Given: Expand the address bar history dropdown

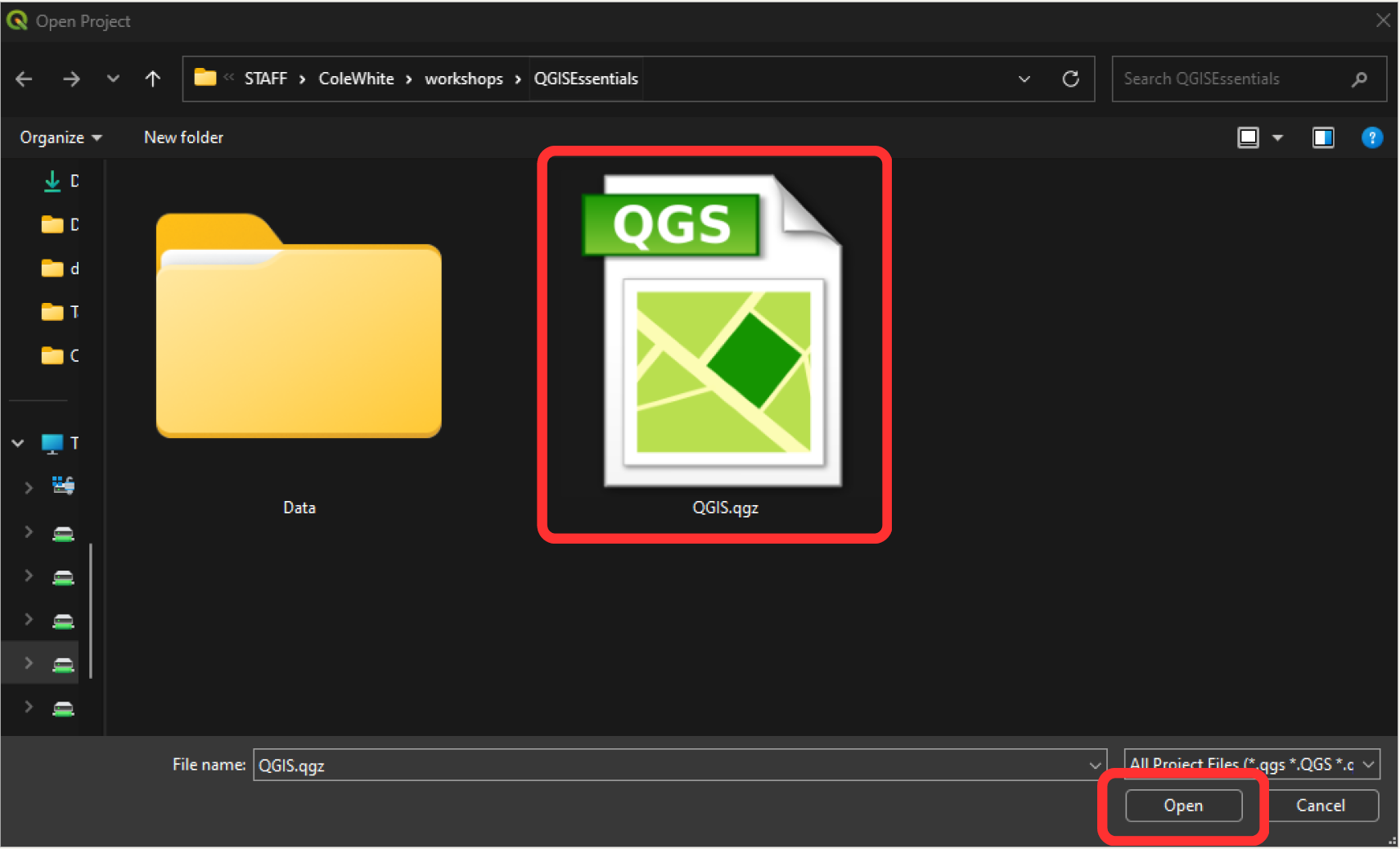Looking at the screenshot, I should [1024, 79].
